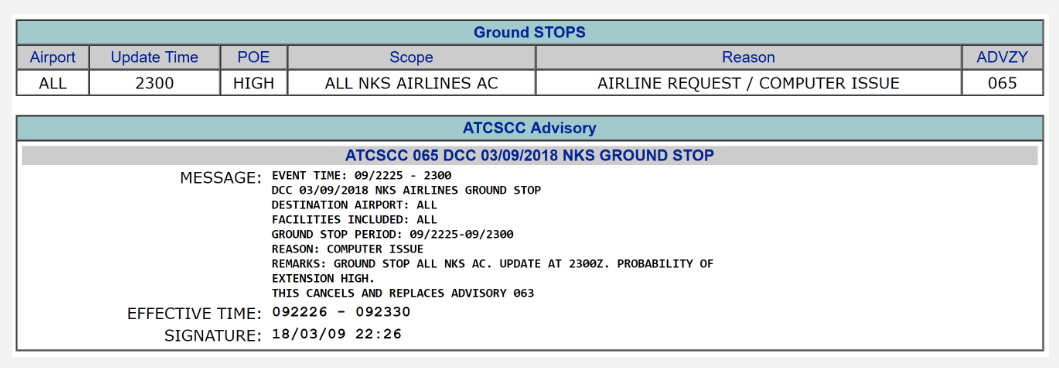Image resolution: width=1059 pixels, height=368 pixels.
Task: Click the ATCSCC 065 DCC advisory title bar
Action: pos(529,156)
